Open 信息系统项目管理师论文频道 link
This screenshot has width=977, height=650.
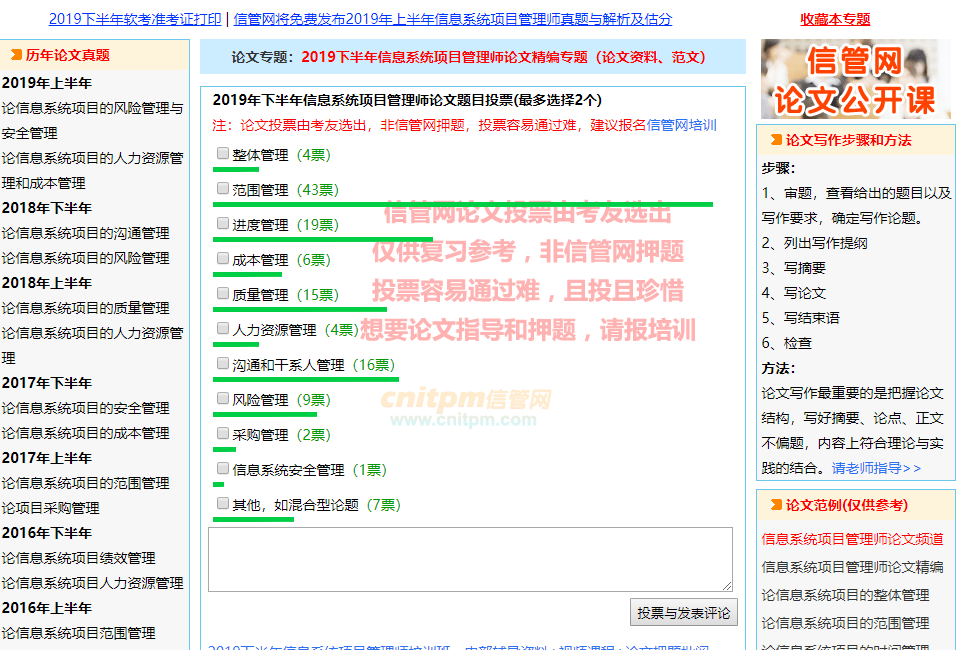pyautogui.click(x=852, y=539)
